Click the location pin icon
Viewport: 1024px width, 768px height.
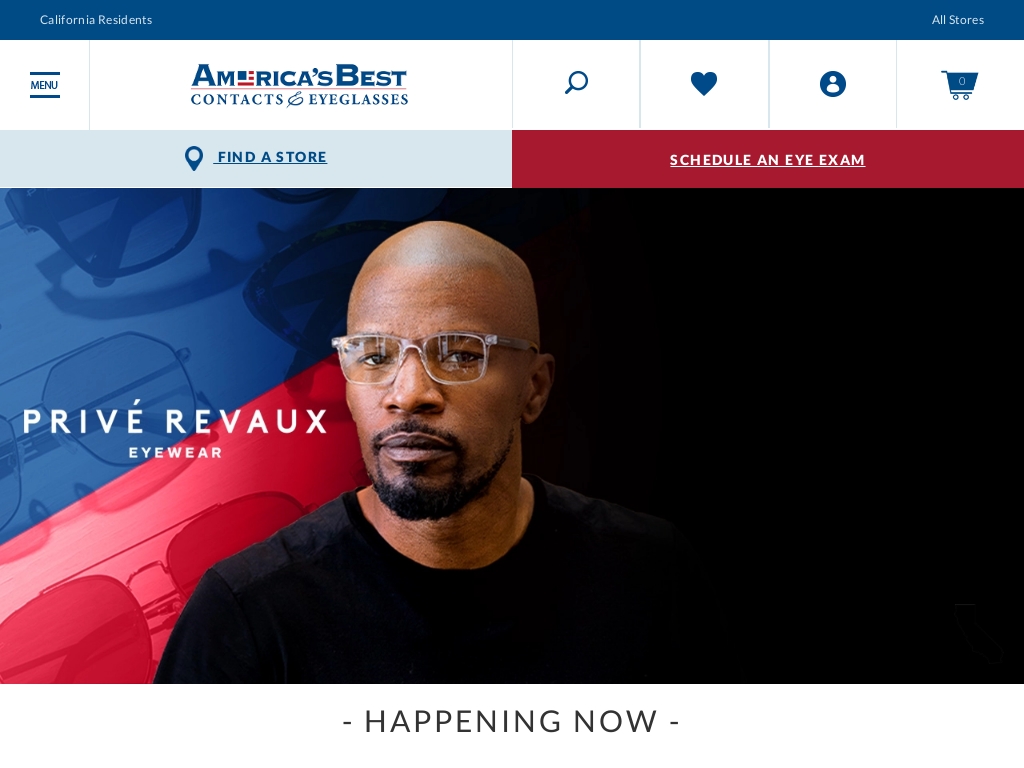194,158
